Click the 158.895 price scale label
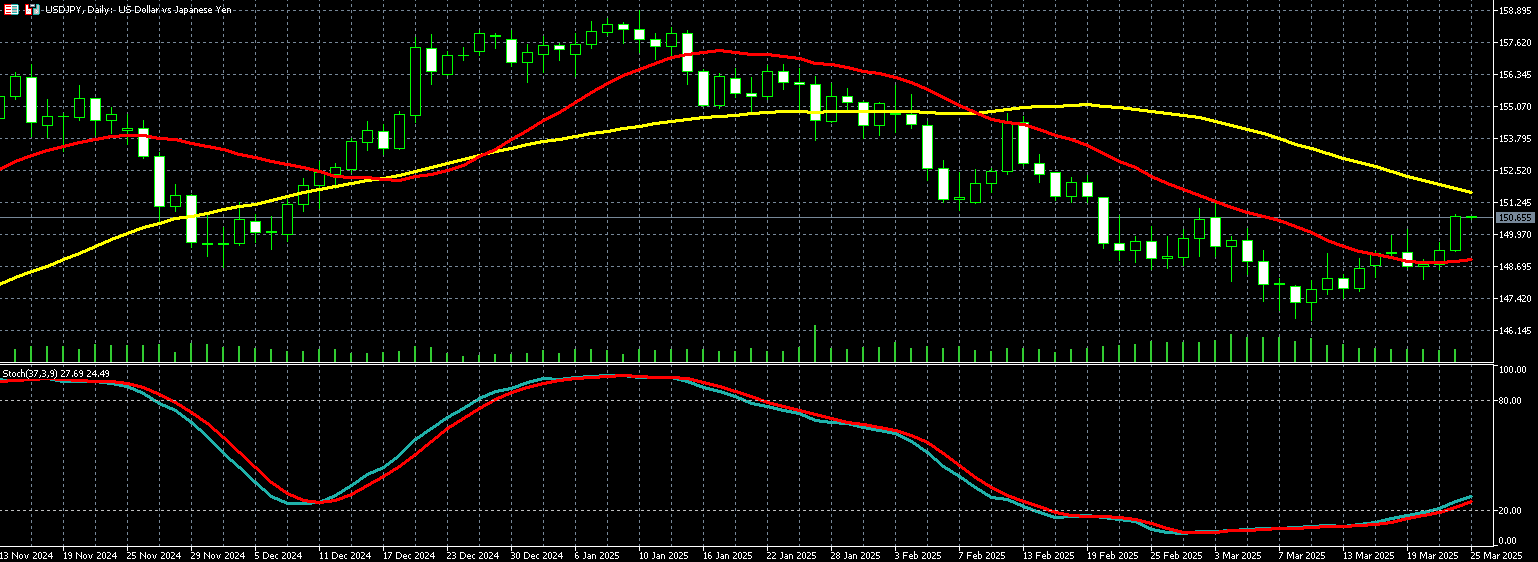Image resolution: width=1538 pixels, height=562 pixels. [x=1515, y=11]
